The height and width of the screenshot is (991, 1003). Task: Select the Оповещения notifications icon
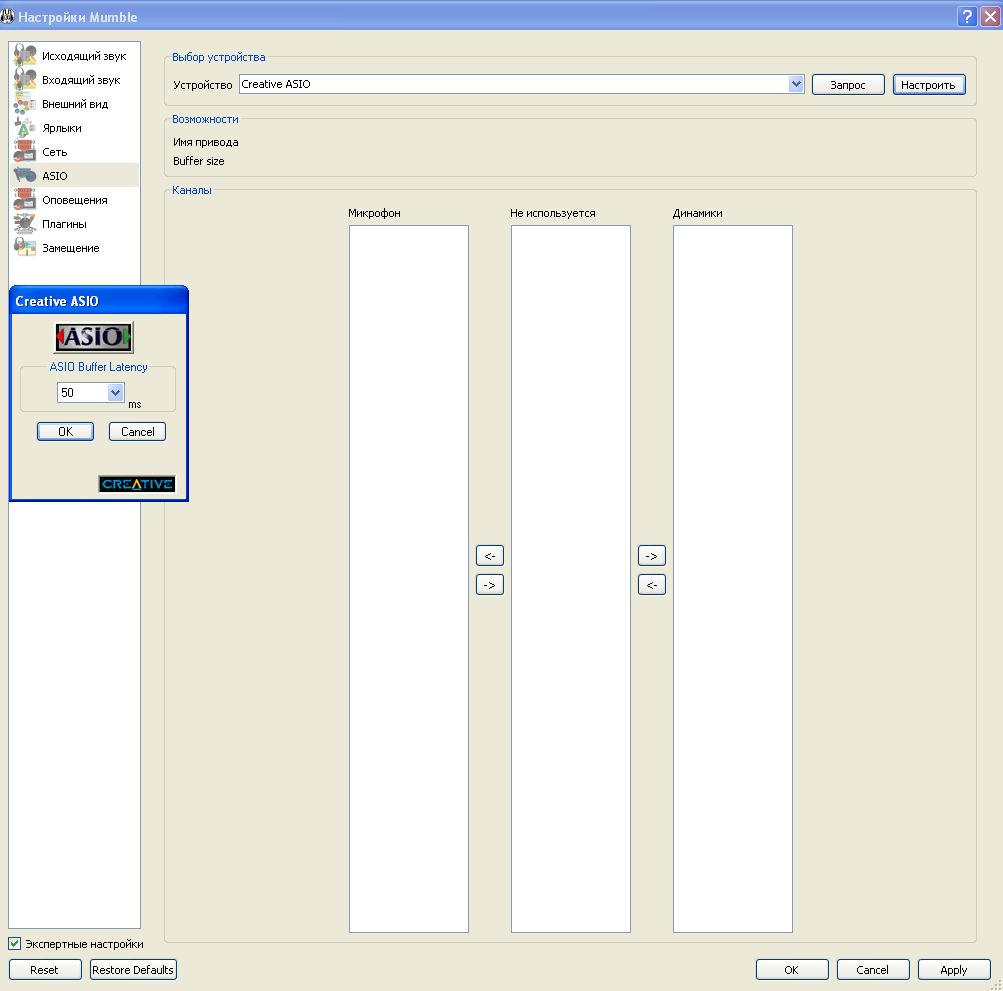pyautogui.click(x=25, y=200)
